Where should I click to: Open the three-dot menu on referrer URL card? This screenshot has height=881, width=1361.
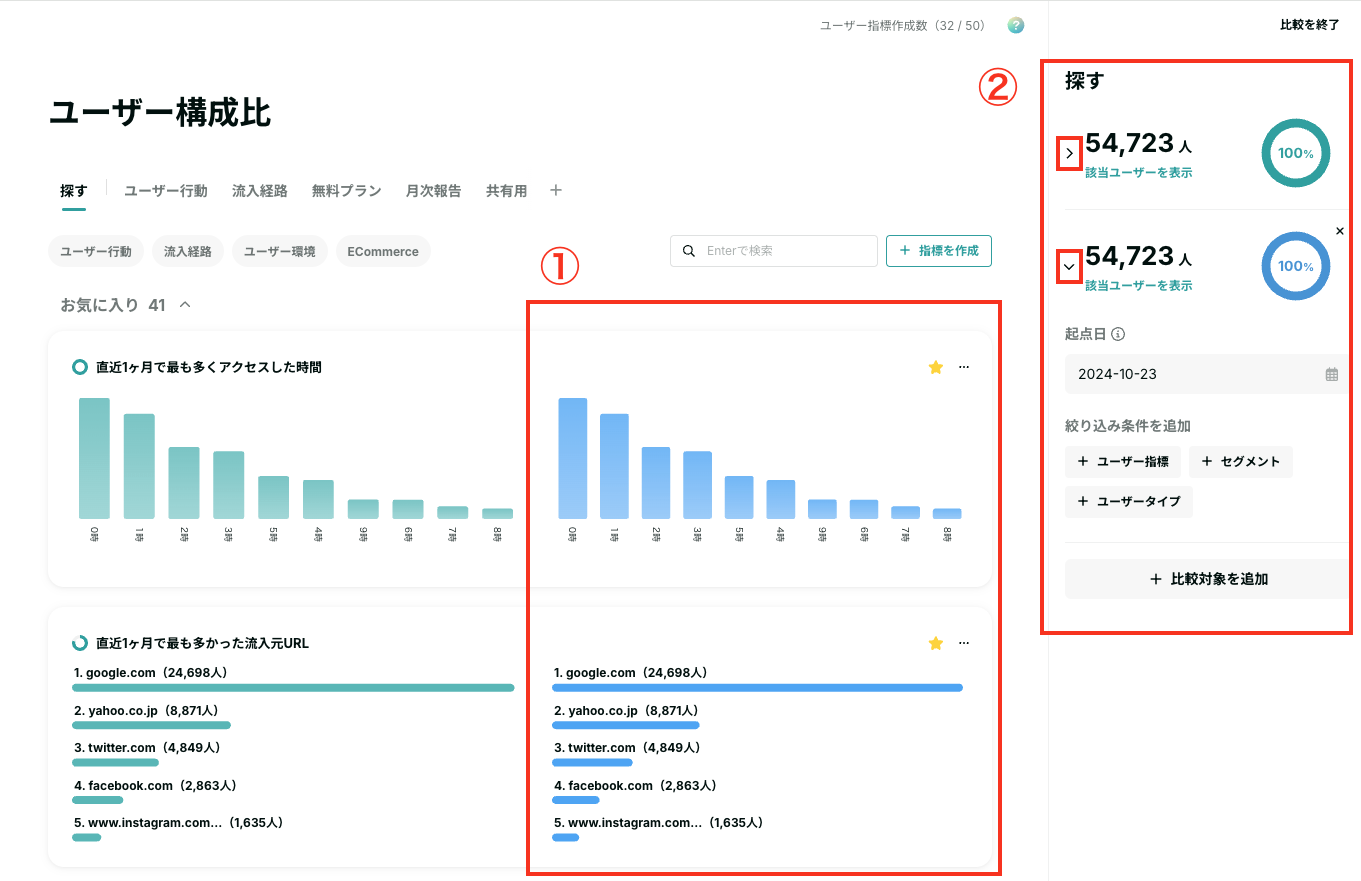click(x=964, y=643)
